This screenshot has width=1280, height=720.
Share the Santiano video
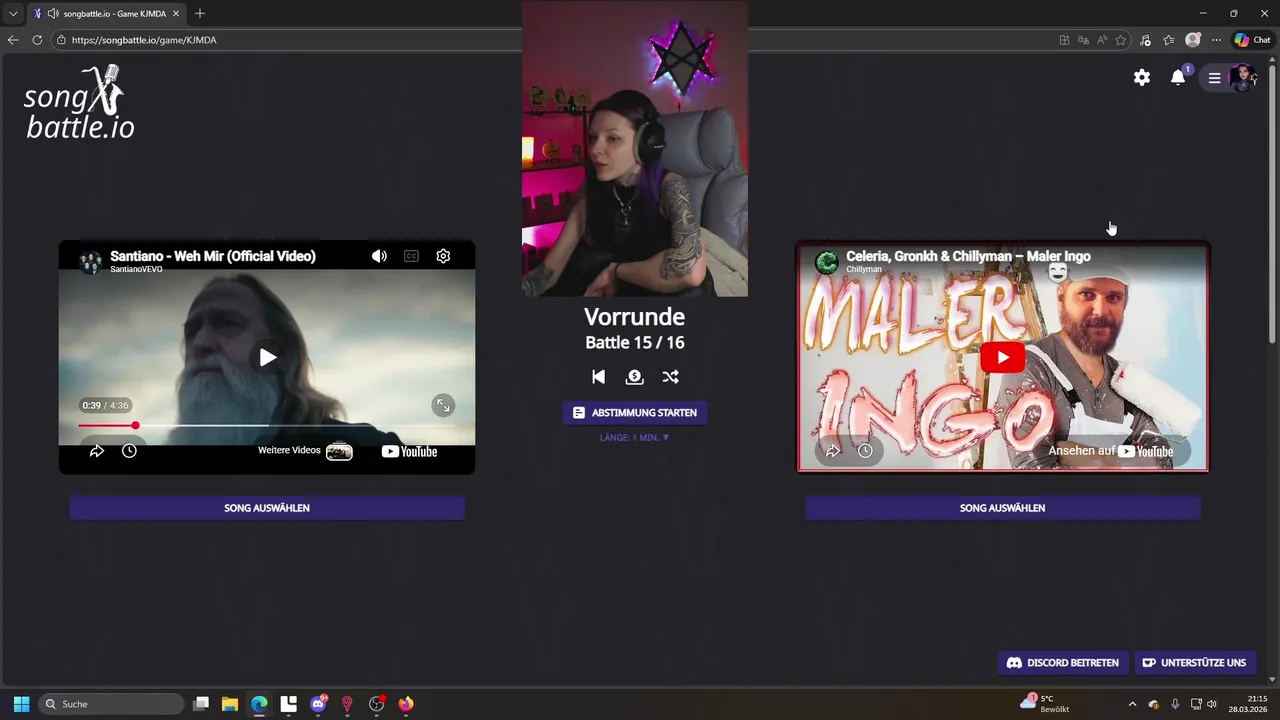click(x=97, y=451)
